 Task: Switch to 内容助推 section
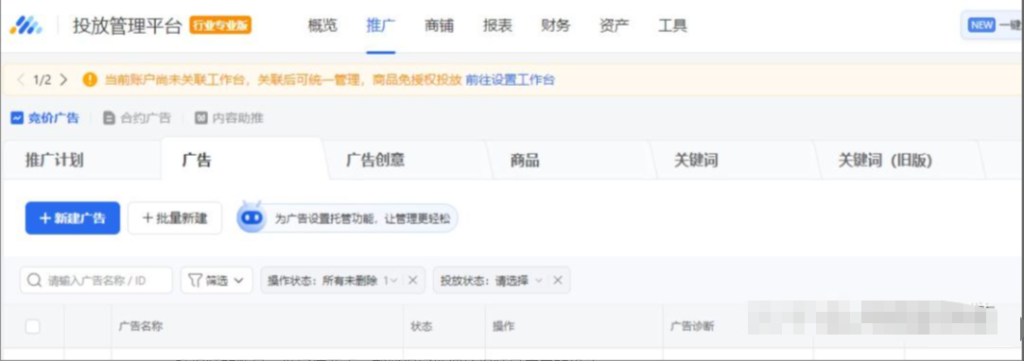point(229,118)
